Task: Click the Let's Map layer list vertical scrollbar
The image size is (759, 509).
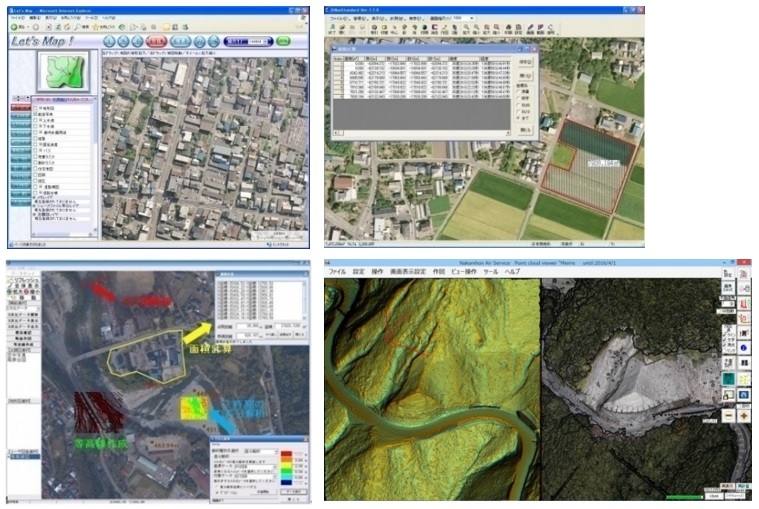Action: (x=95, y=167)
